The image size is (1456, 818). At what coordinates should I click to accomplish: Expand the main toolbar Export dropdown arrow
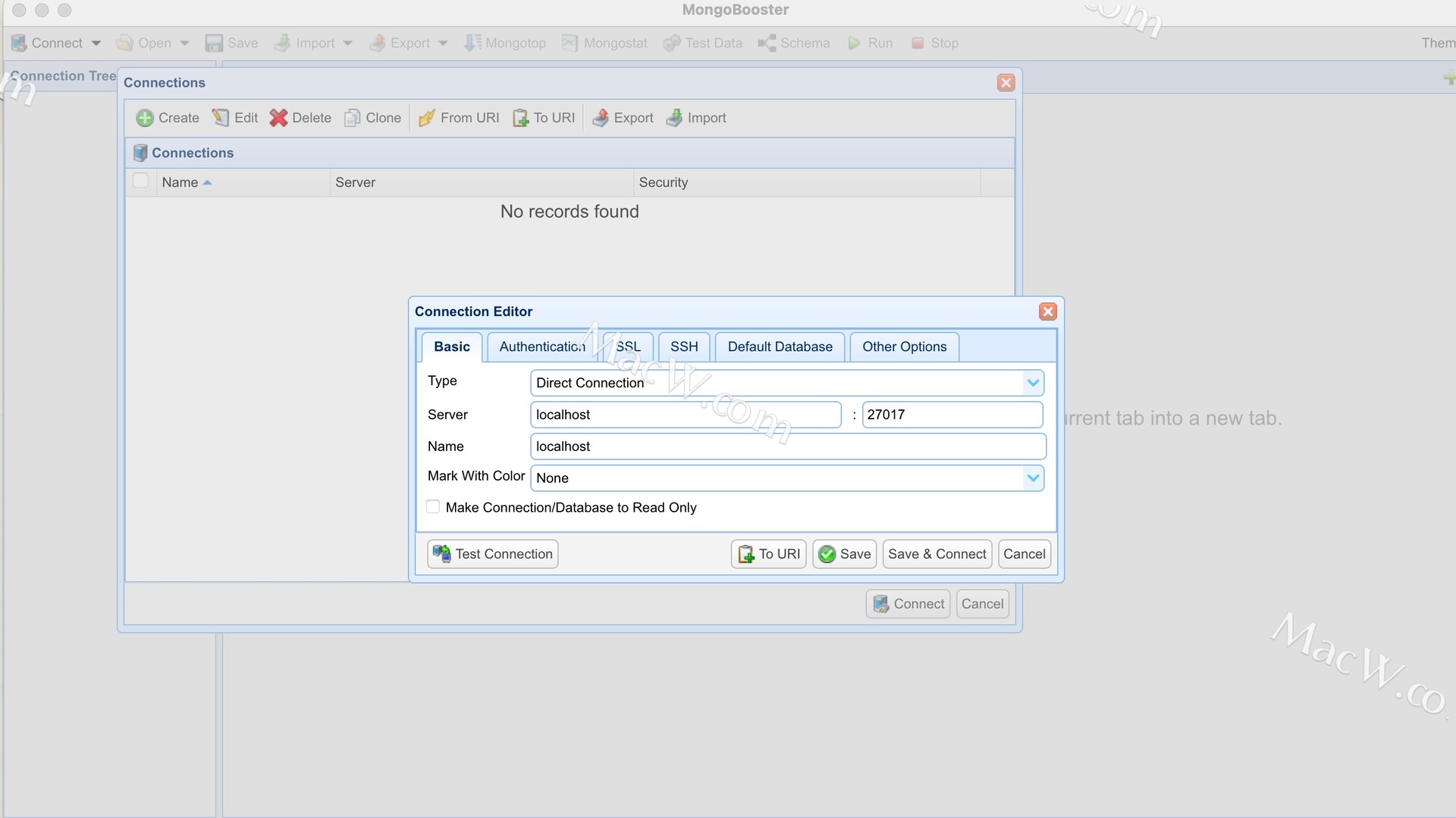pyautogui.click(x=443, y=43)
